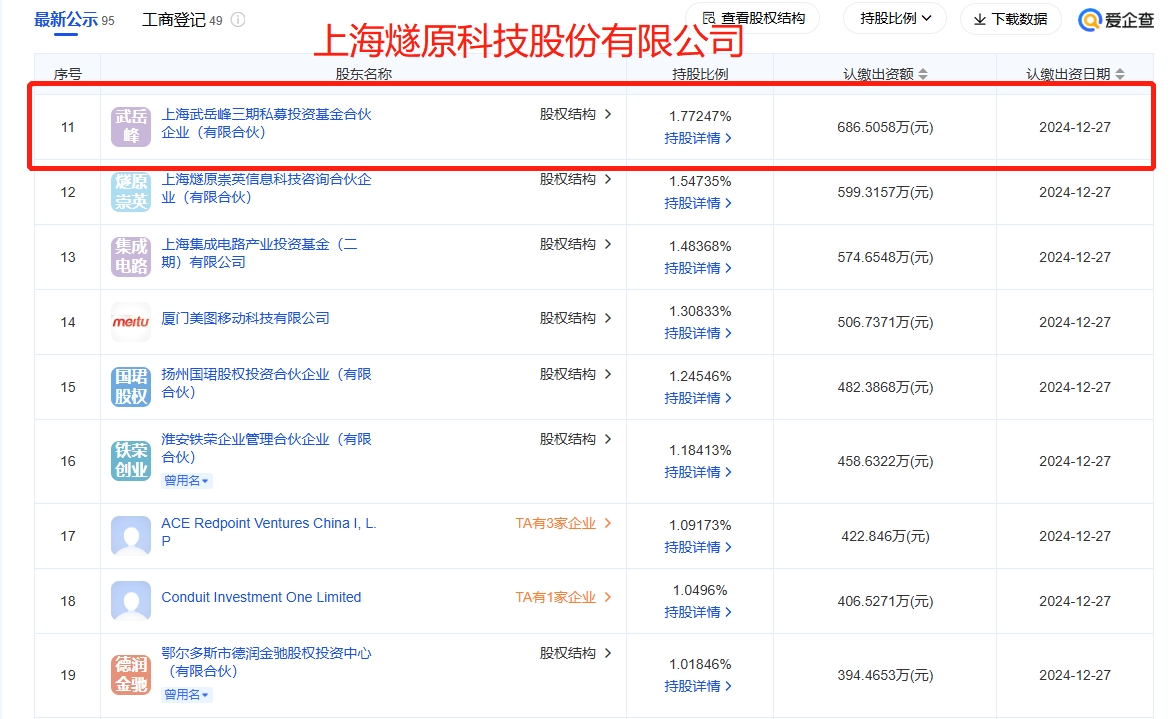View 持股详情 under 1.24546%
Screen dimensions: 1176x719
pos(698,399)
